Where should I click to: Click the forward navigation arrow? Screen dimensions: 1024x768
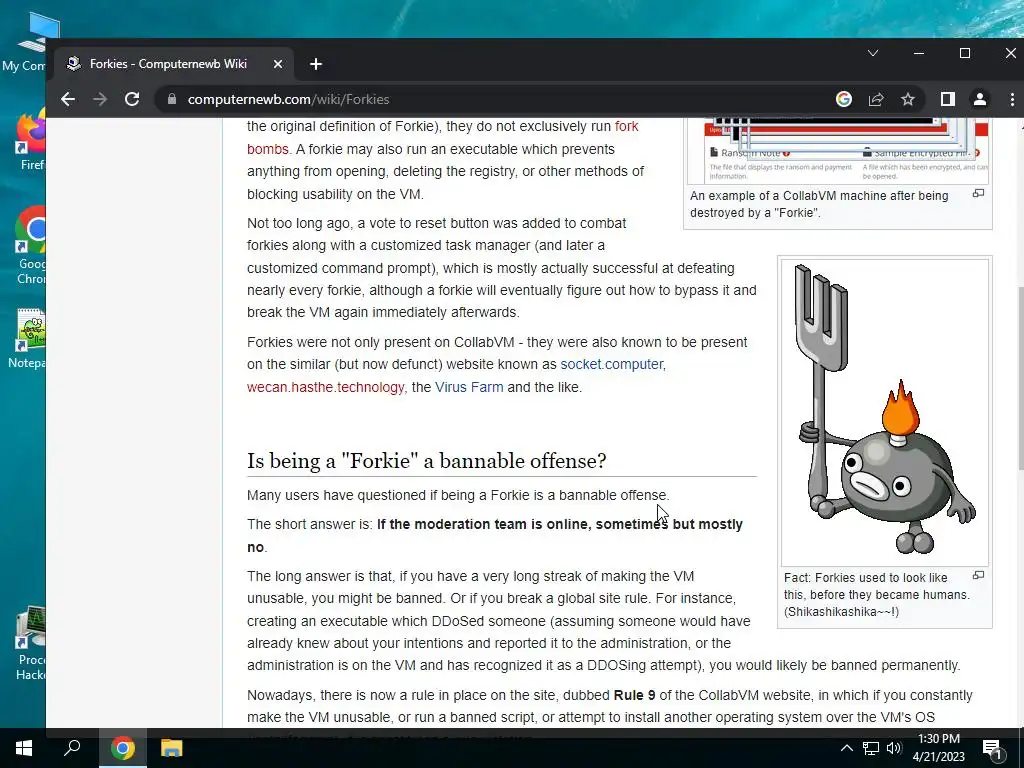coord(100,99)
